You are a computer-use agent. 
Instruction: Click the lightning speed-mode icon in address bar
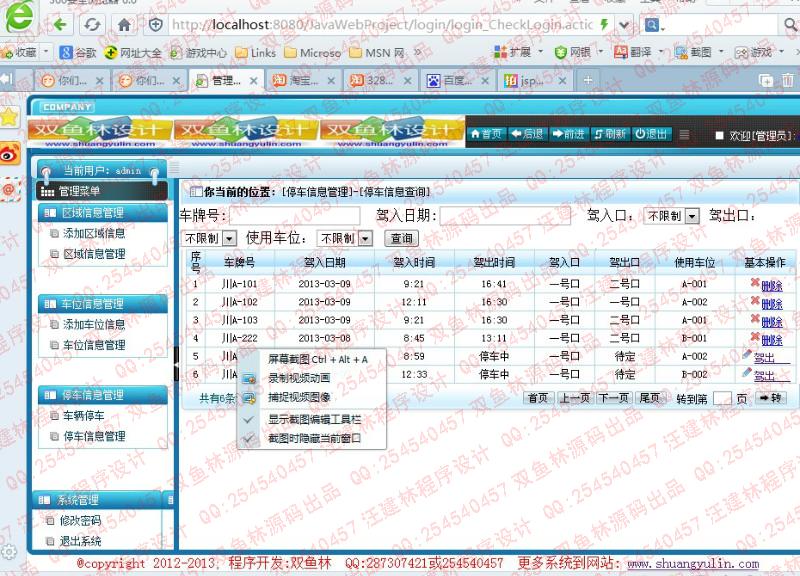[x=605, y=24]
